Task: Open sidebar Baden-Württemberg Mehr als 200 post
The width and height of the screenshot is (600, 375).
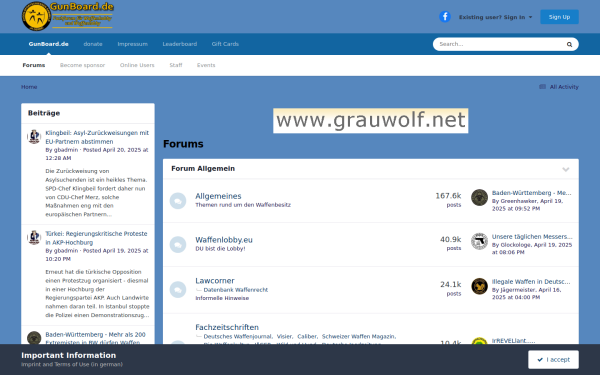Action: pyautogui.click(x=95, y=338)
